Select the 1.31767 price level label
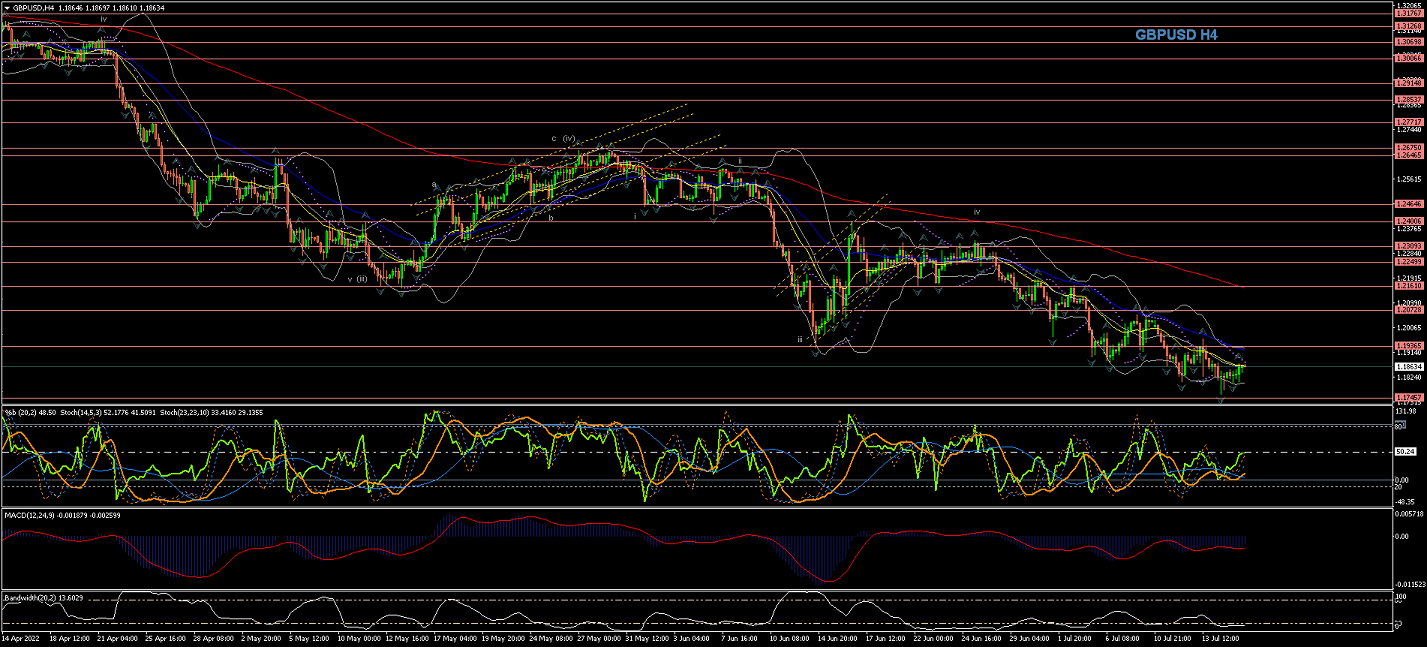The image size is (1427, 647). coord(1408,13)
